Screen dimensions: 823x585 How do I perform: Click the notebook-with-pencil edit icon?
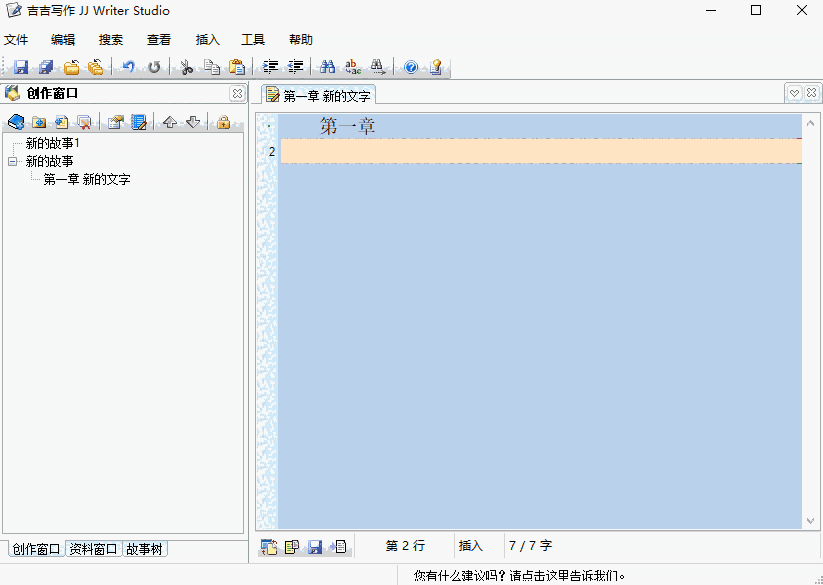click(x=139, y=122)
